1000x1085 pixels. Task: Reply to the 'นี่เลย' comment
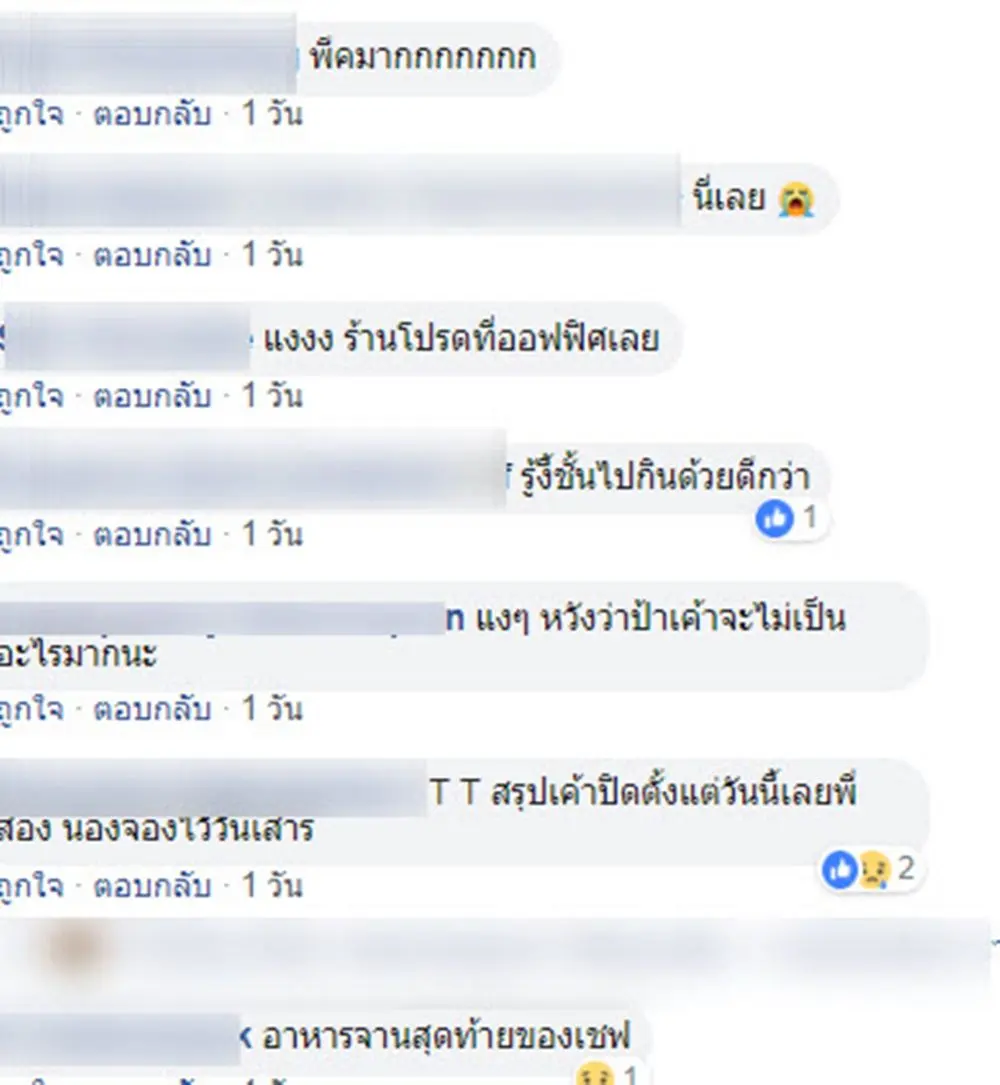coord(152,255)
